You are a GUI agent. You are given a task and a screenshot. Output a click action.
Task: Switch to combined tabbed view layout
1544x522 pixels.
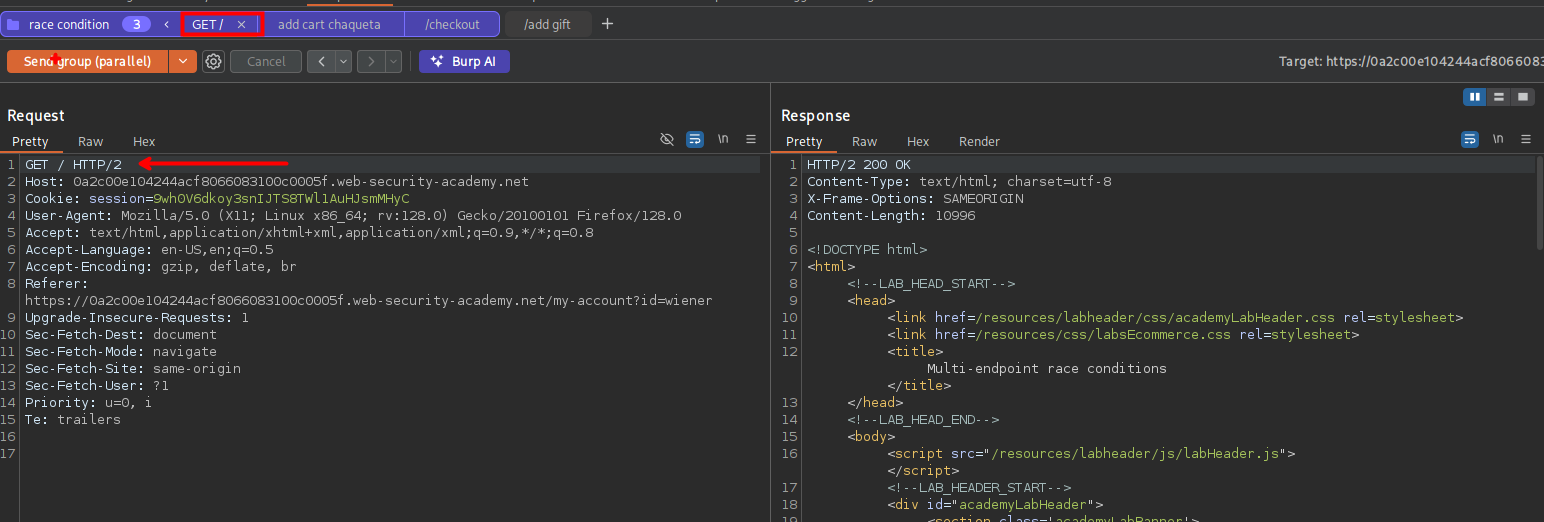pyautogui.click(x=1522, y=97)
